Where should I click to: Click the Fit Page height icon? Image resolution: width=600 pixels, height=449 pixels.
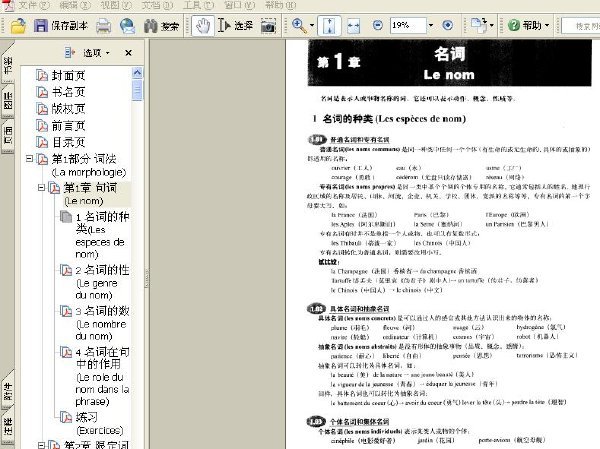pos(329,26)
